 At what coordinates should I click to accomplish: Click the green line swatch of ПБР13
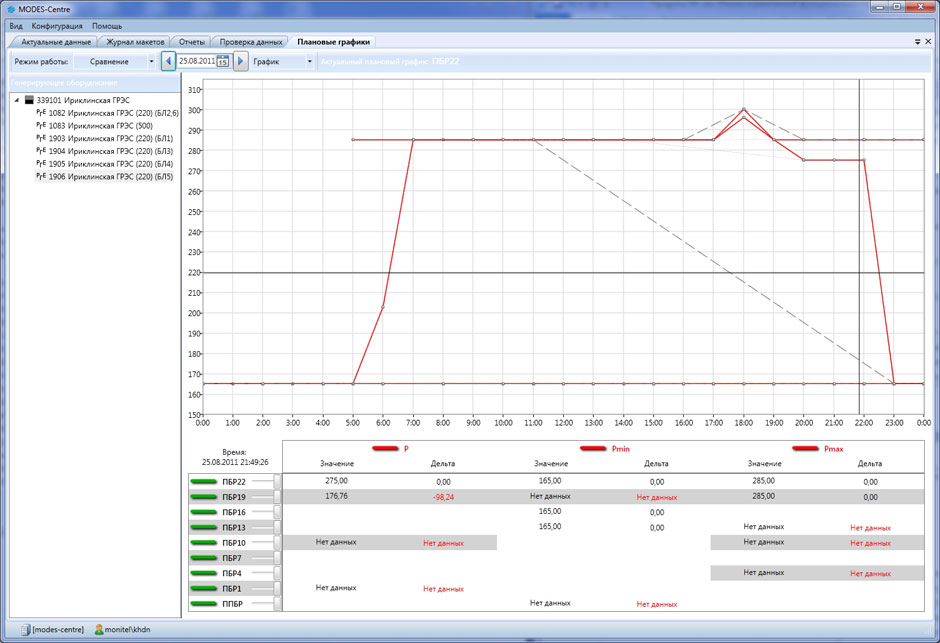tap(203, 527)
